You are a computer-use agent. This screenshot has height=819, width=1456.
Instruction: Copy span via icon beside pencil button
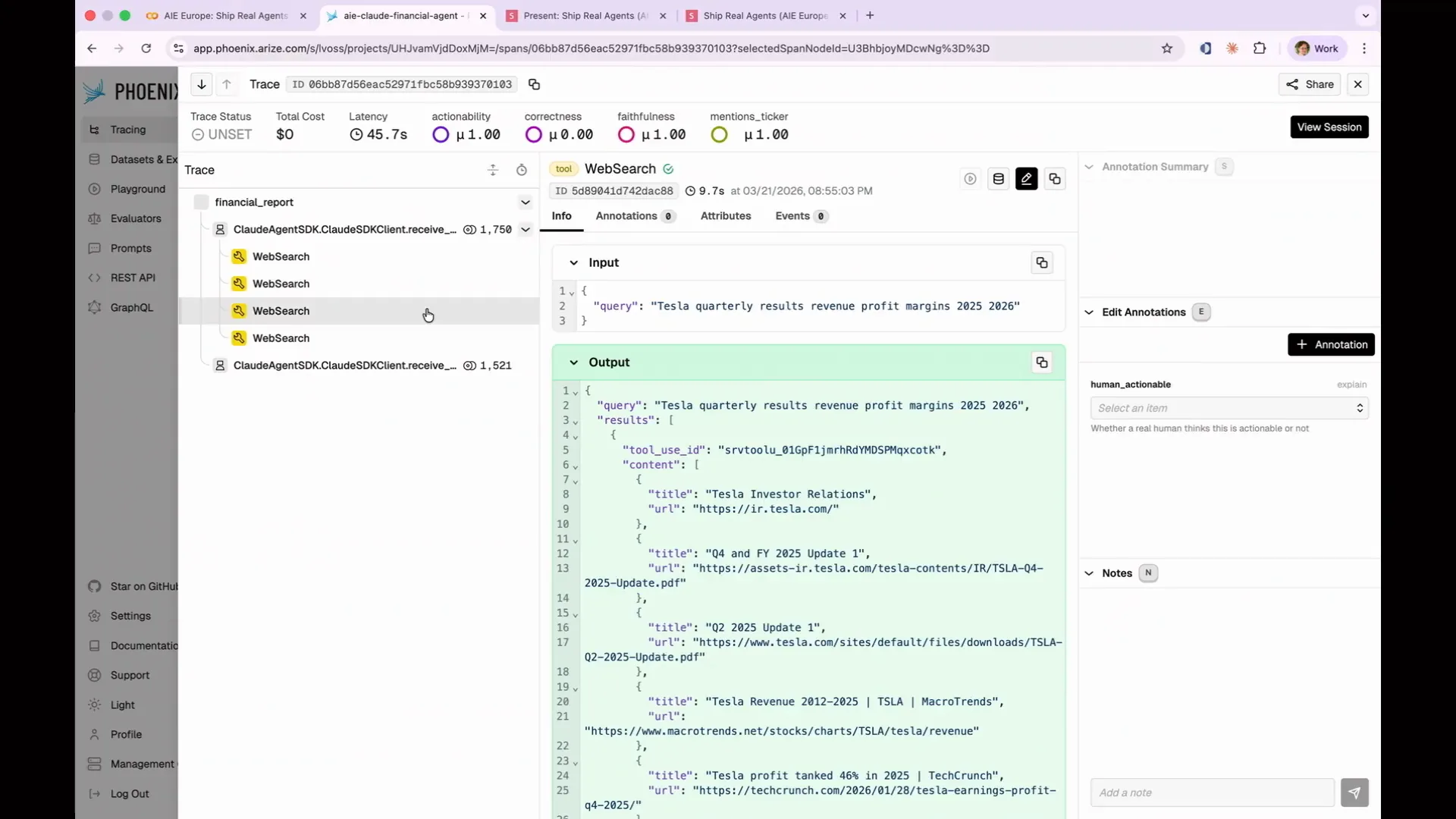pyautogui.click(x=1055, y=179)
